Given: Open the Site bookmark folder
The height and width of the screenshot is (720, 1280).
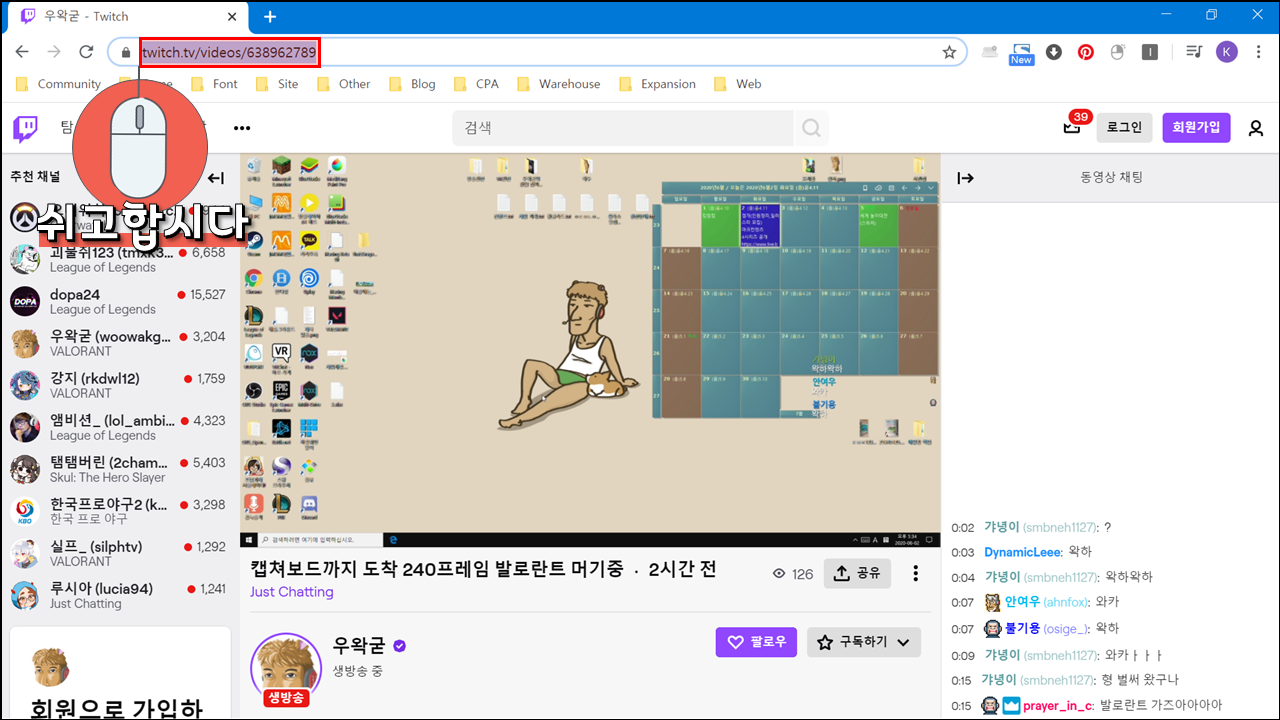Looking at the screenshot, I should point(277,84).
